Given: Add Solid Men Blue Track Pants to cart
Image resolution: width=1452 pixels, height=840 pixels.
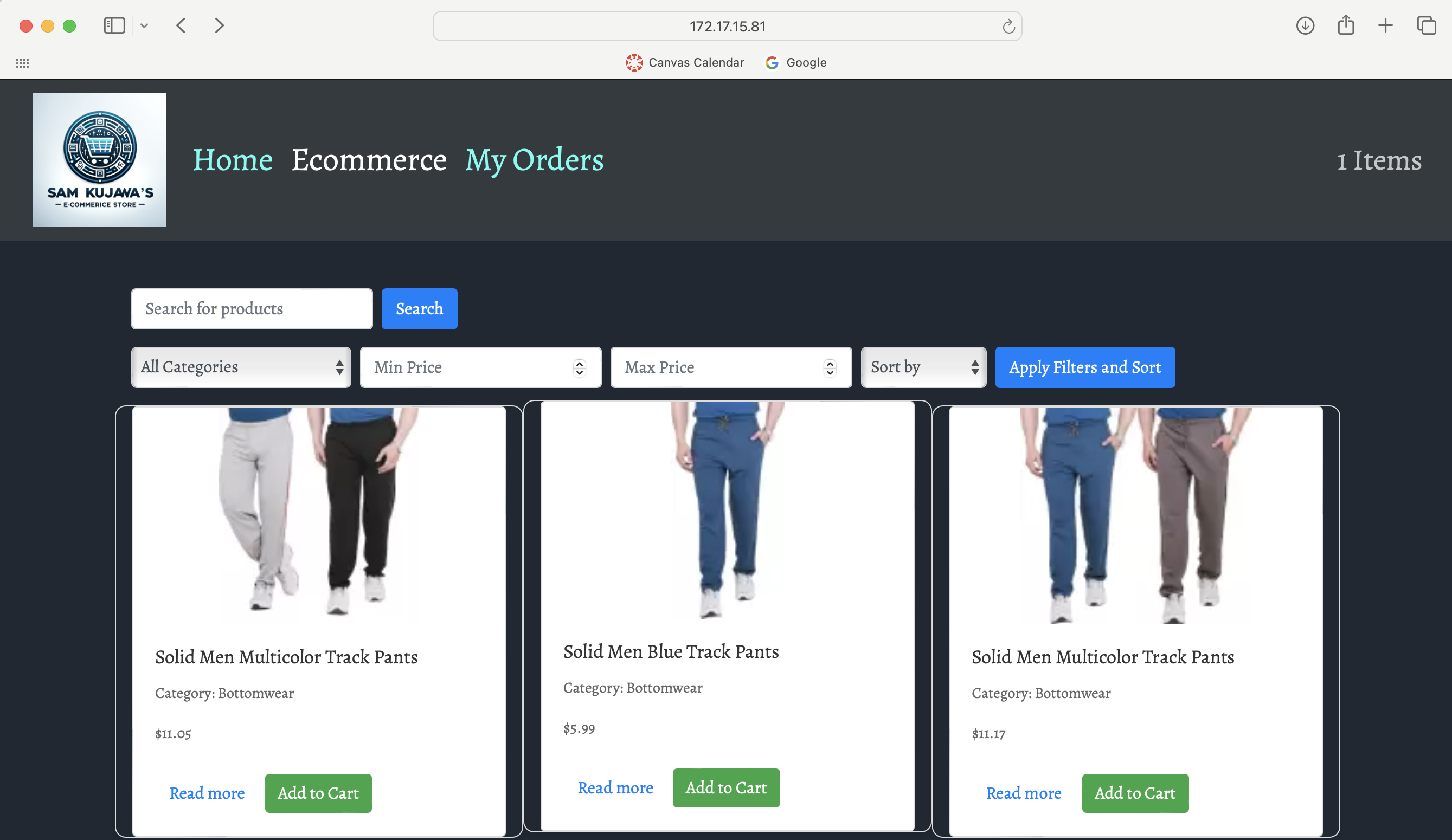Looking at the screenshot, I should [x=725, y=787].
